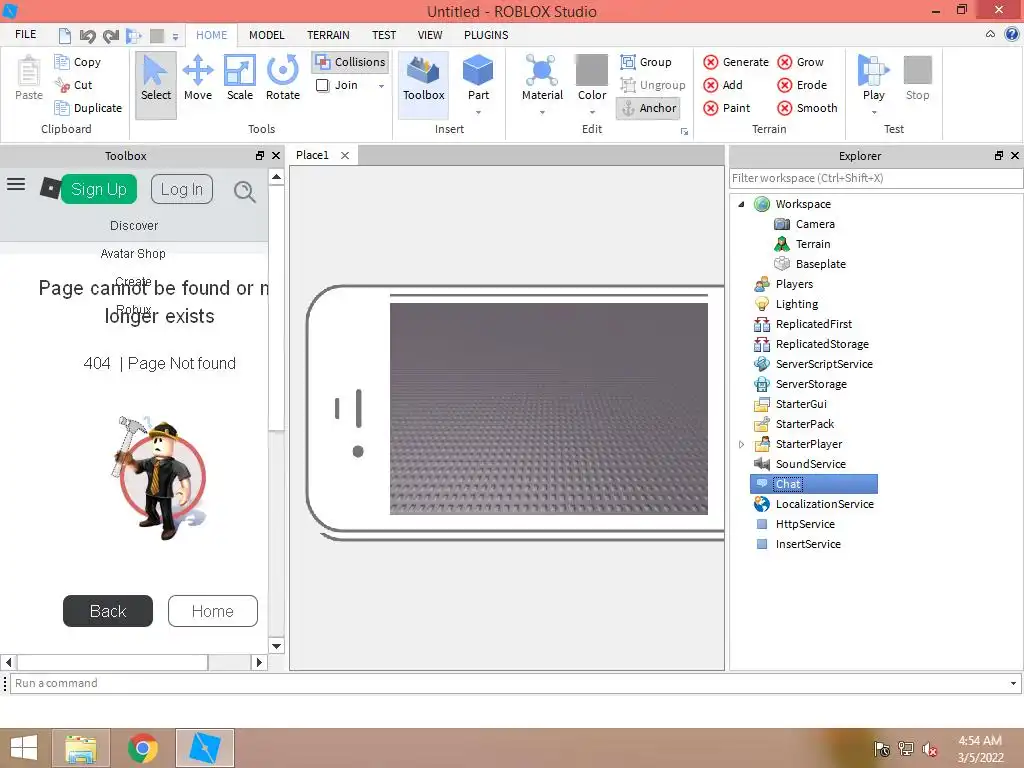Toggle the Anchor setting
Image resolution: width=1024 pixels, height=768 pixels.
648,108
